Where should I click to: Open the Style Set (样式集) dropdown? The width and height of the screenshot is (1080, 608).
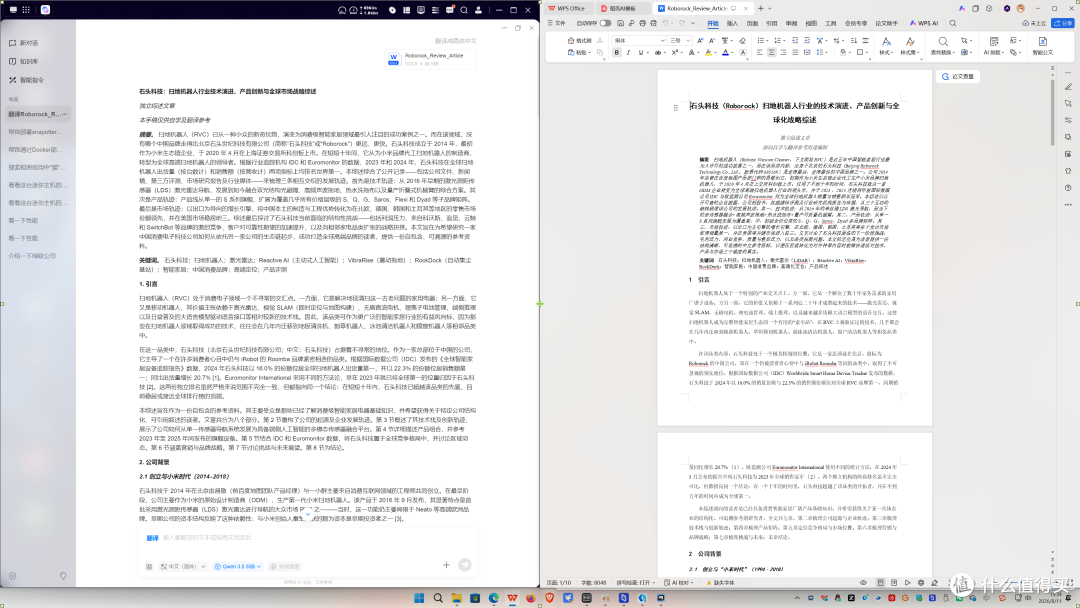tap(910, 45)
